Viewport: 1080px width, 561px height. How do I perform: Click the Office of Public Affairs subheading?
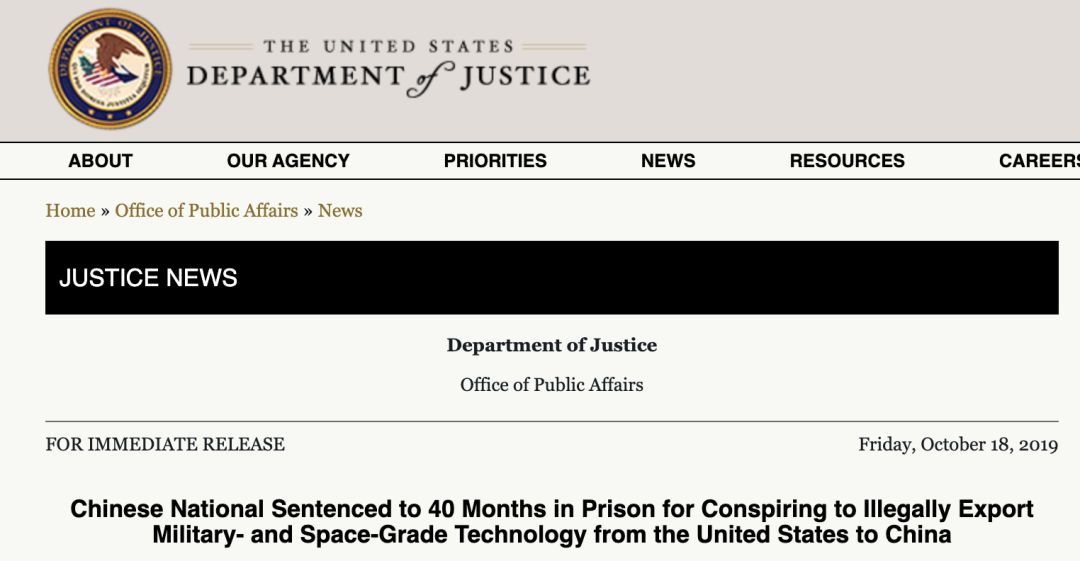click(x=552, y=385)
